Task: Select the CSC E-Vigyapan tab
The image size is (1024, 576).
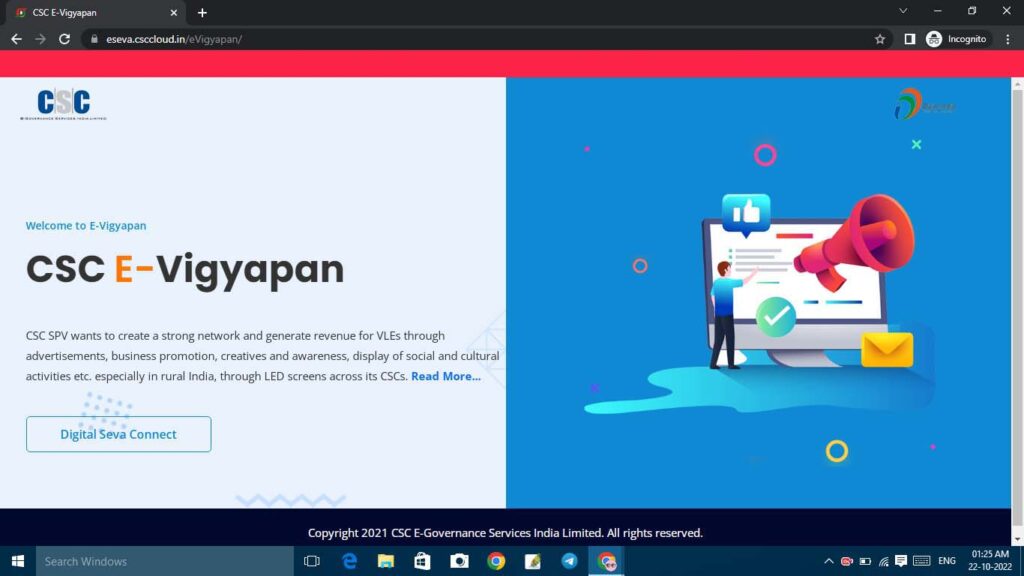Action: click(x=95, y=12)
